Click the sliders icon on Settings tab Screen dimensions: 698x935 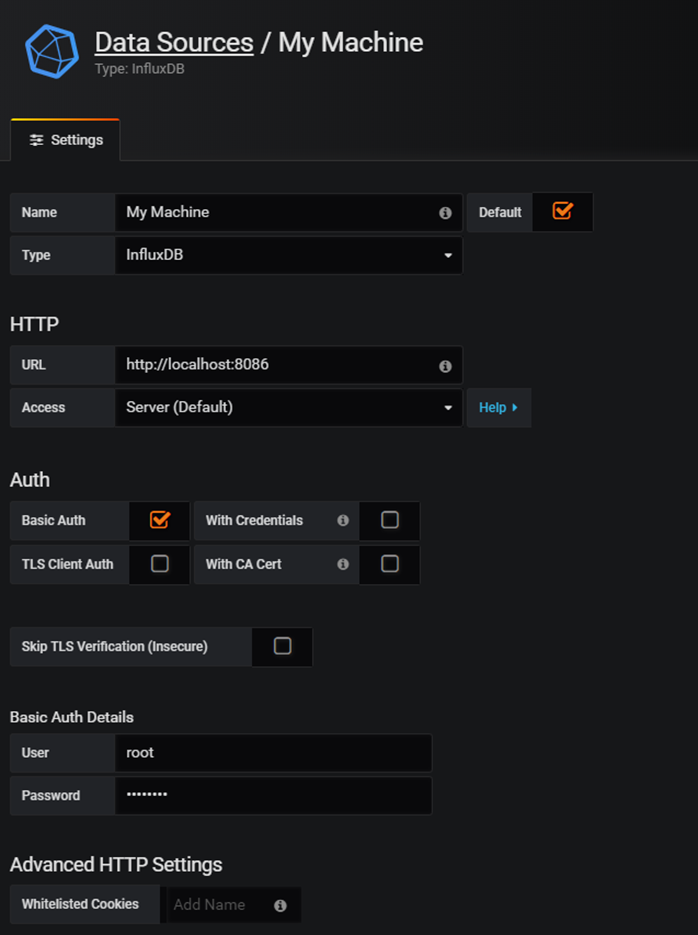click(x=36, y=140)
